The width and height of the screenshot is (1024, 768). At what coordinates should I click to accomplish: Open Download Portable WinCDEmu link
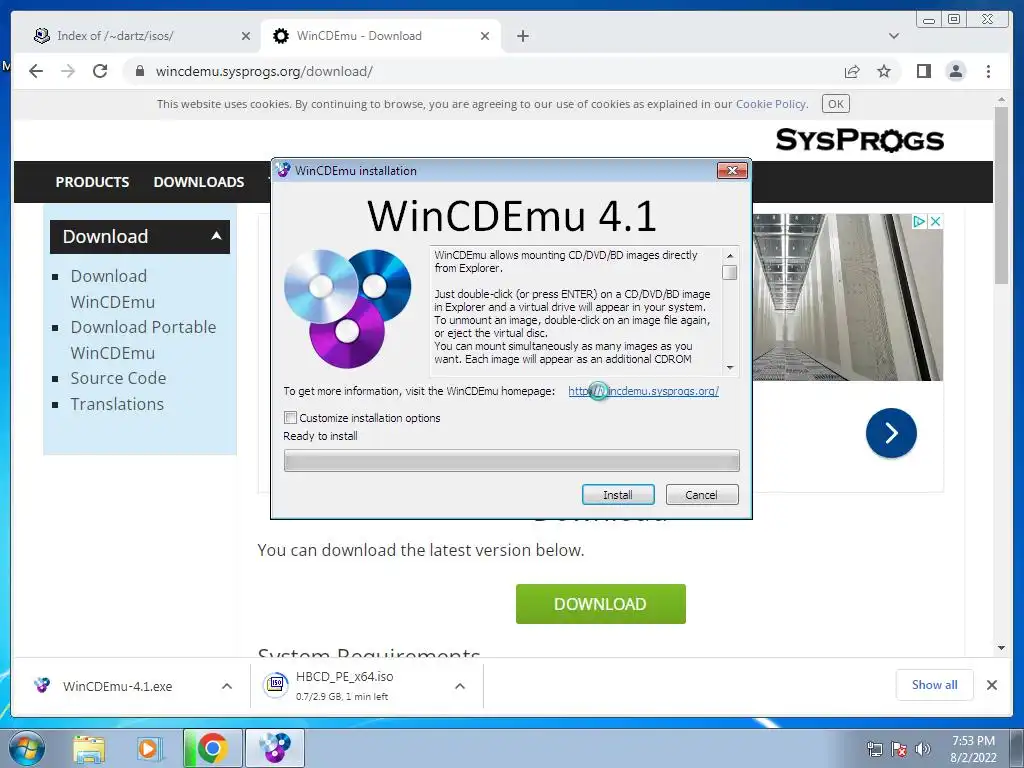[x=143, y=340]
